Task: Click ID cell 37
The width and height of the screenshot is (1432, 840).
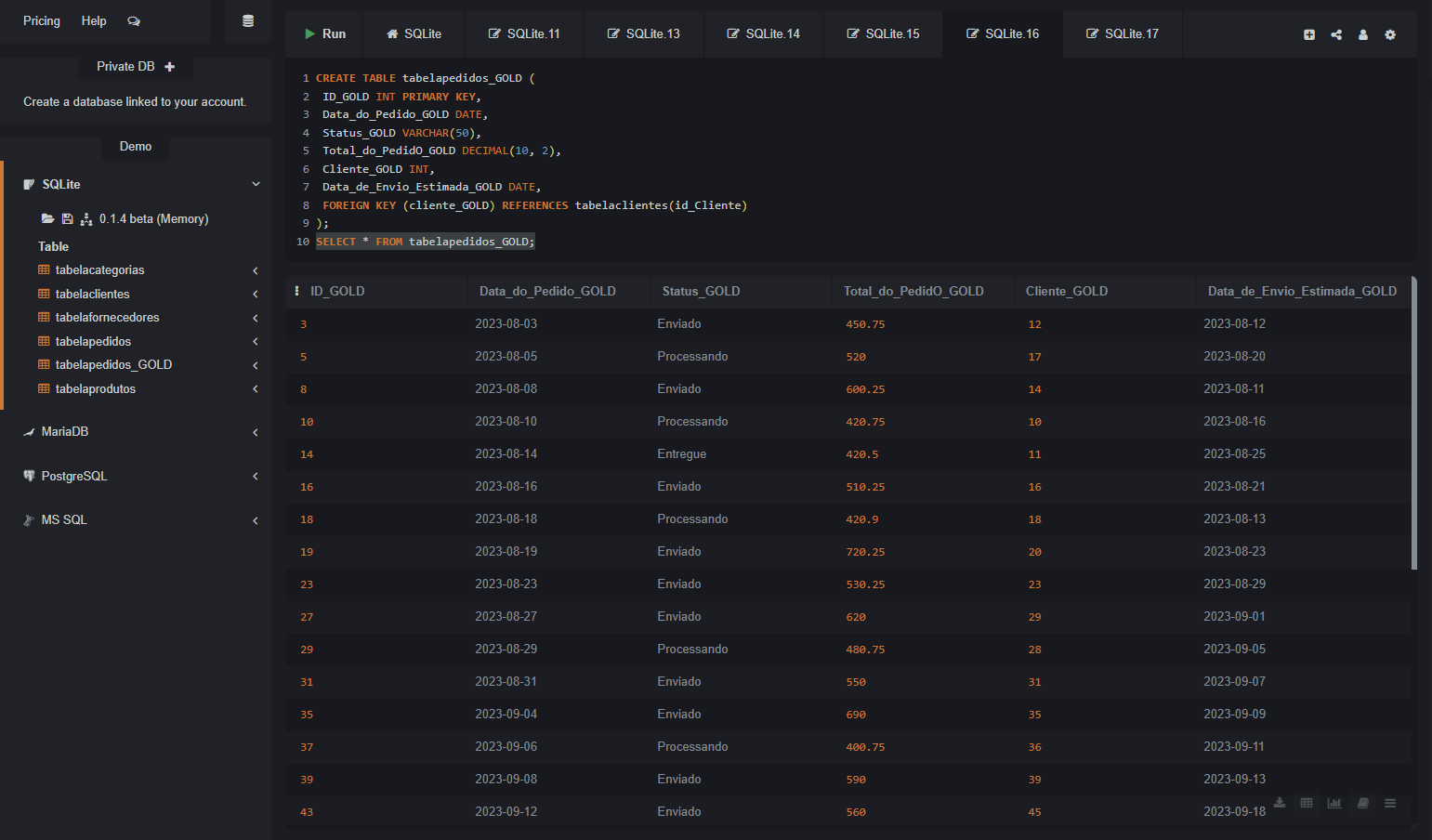Action: (307, 747)
